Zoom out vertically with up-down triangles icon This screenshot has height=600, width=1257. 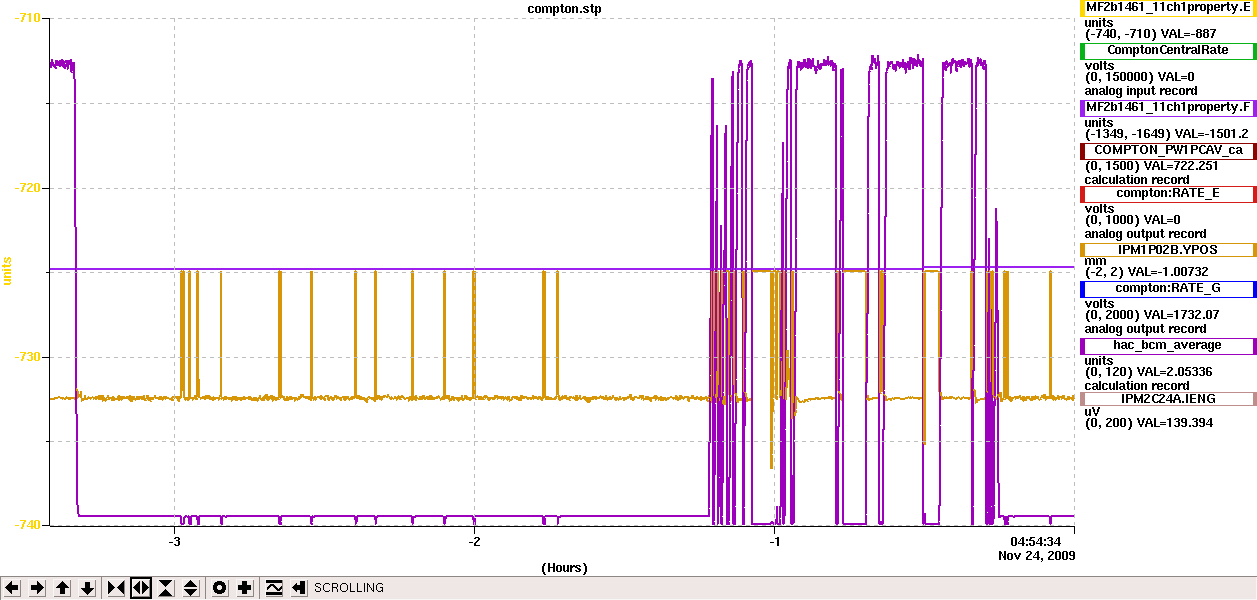(x=191, y=588)
